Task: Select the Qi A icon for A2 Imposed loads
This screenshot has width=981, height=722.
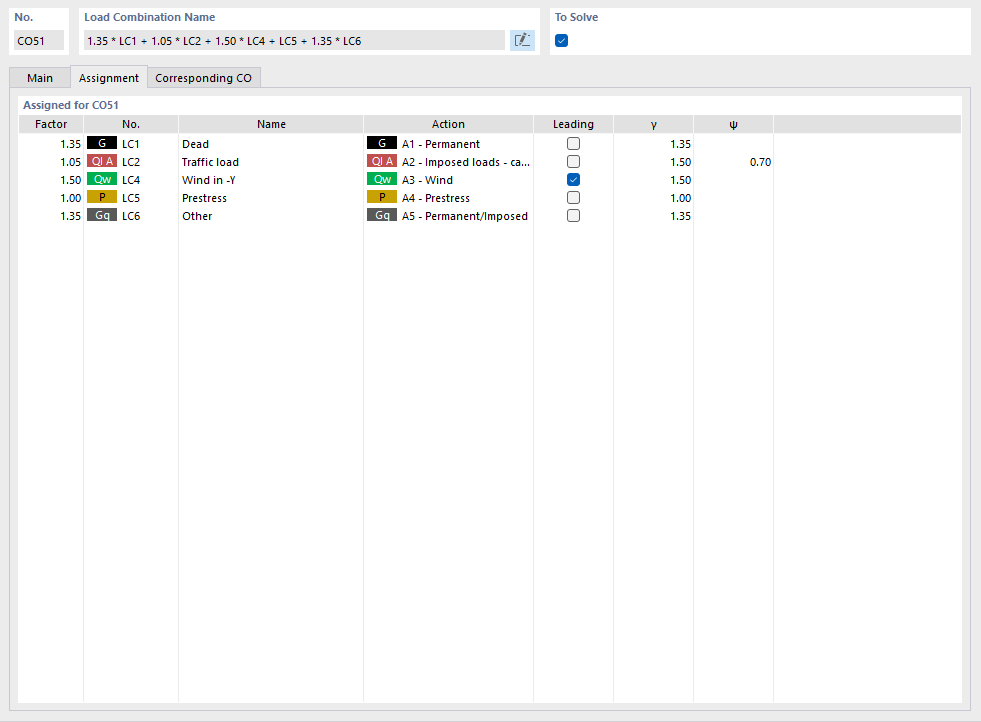Action: [382, 161]
